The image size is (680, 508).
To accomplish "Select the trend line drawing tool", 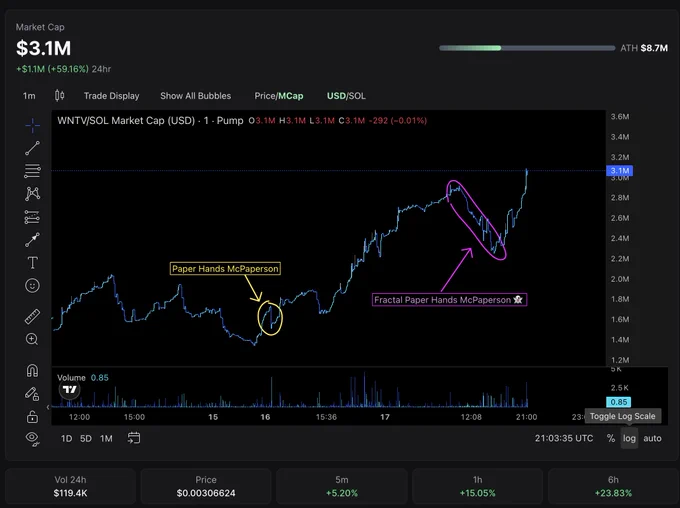I will coord(33,148).
